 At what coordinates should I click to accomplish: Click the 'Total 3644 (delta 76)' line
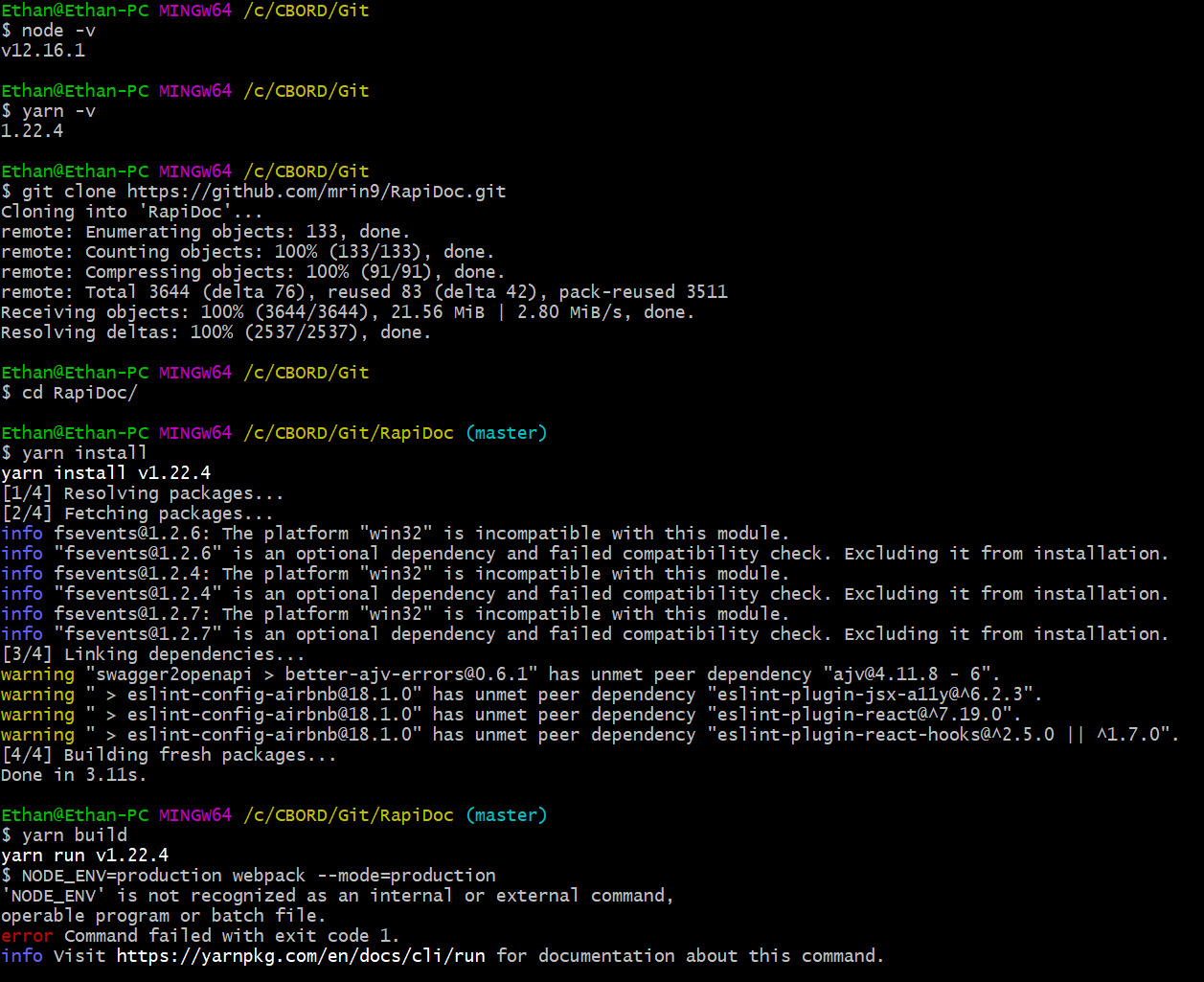tap(364, 292)
